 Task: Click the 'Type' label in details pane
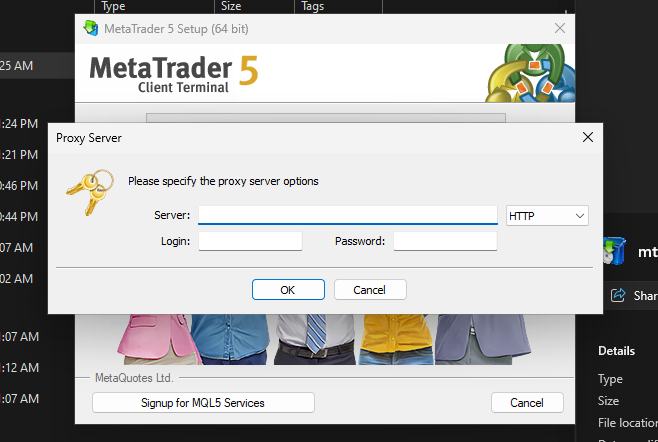click(x=610, y=379)
